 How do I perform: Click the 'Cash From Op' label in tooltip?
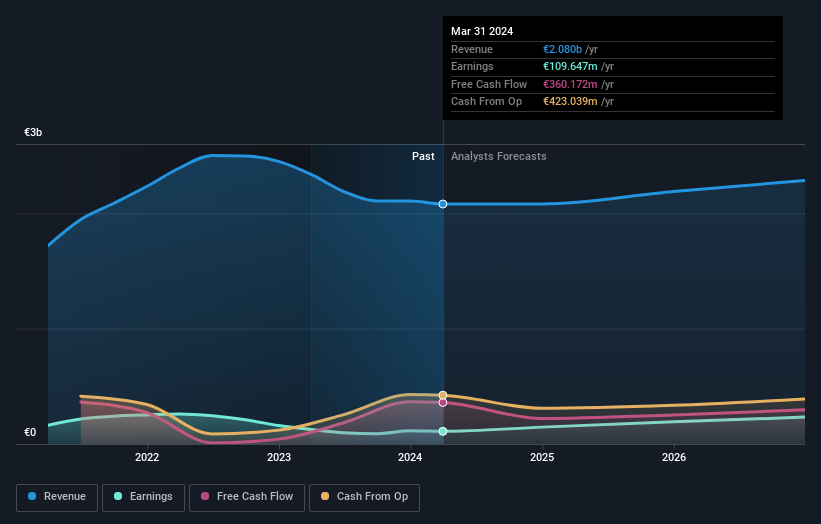486,102
